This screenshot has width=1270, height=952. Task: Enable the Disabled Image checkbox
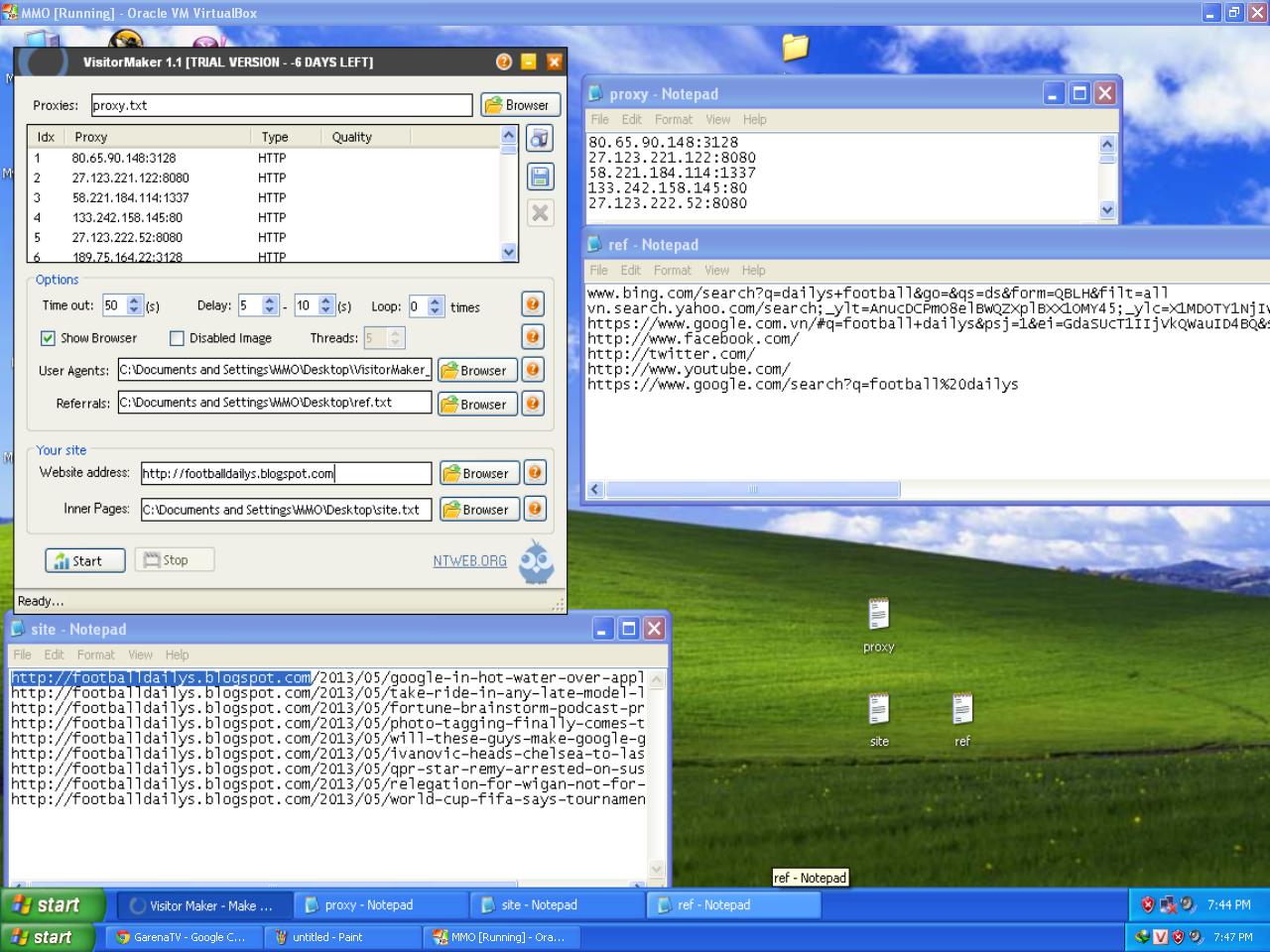[x=177, y=338]
